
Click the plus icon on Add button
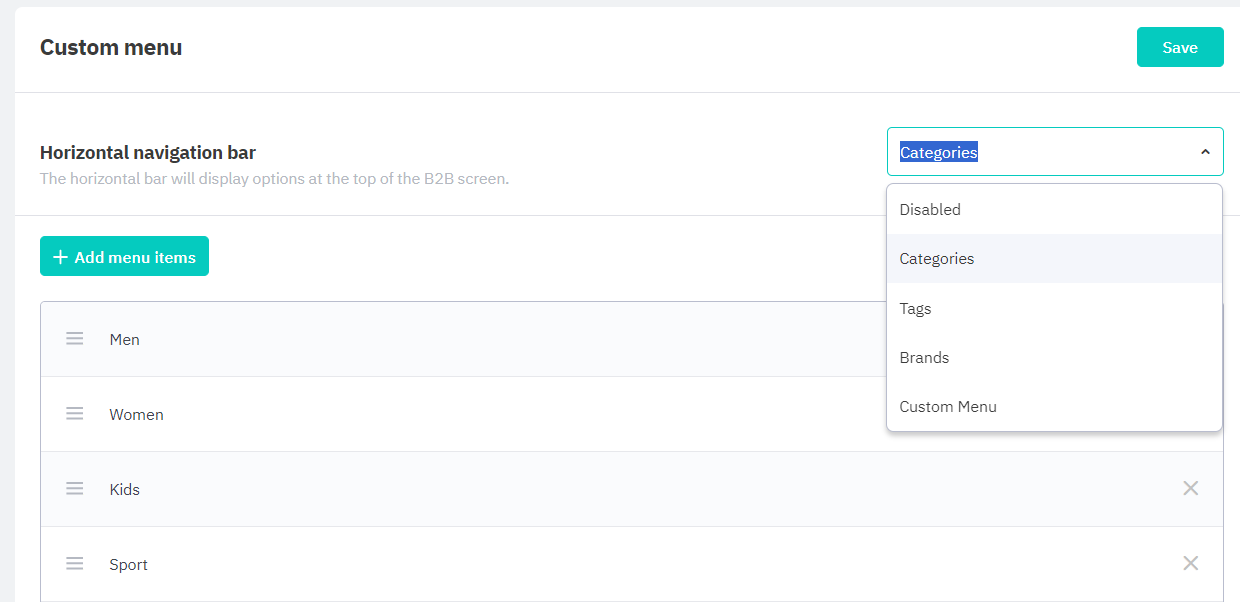click(x=61, y=257)
